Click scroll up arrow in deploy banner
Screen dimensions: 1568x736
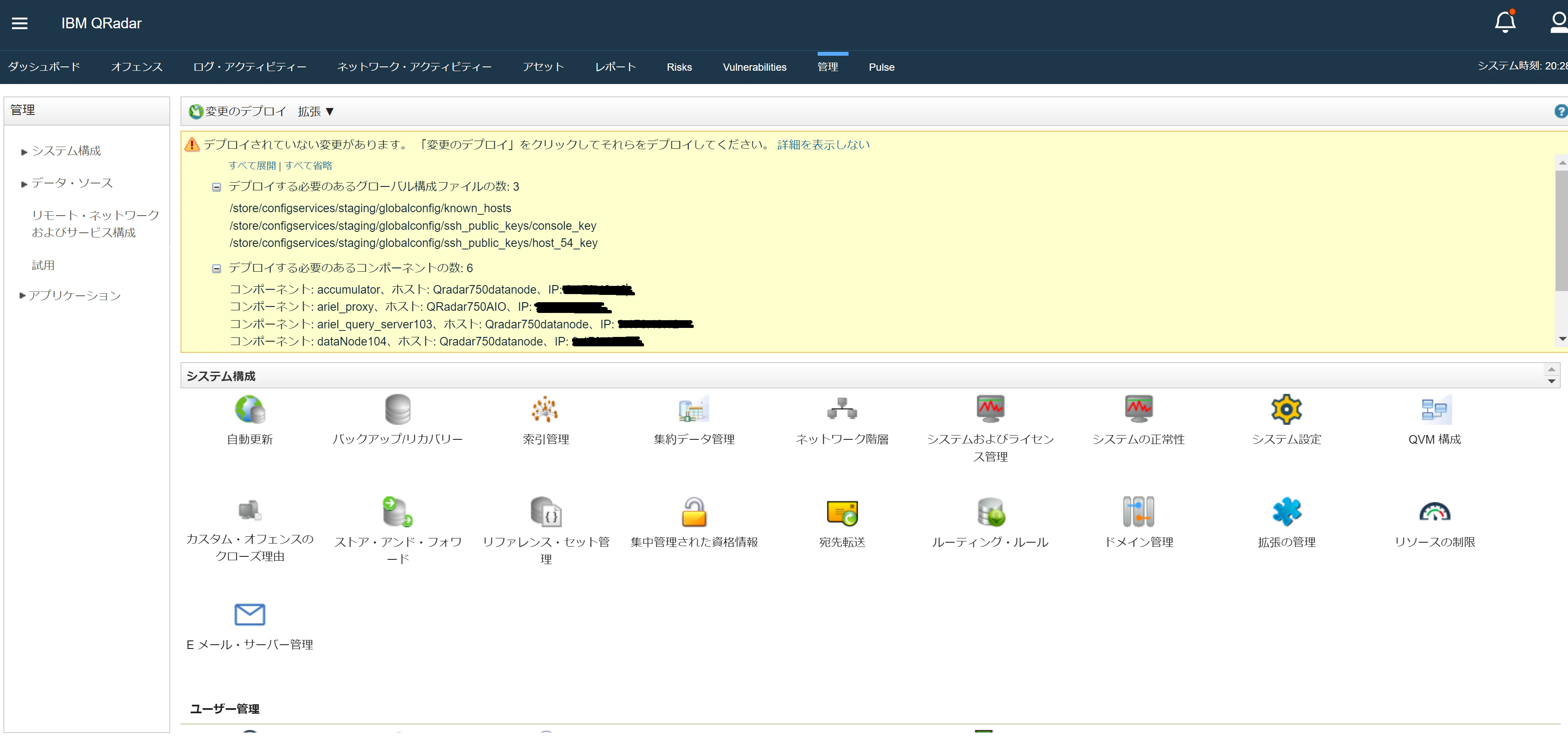[1562, 162]
